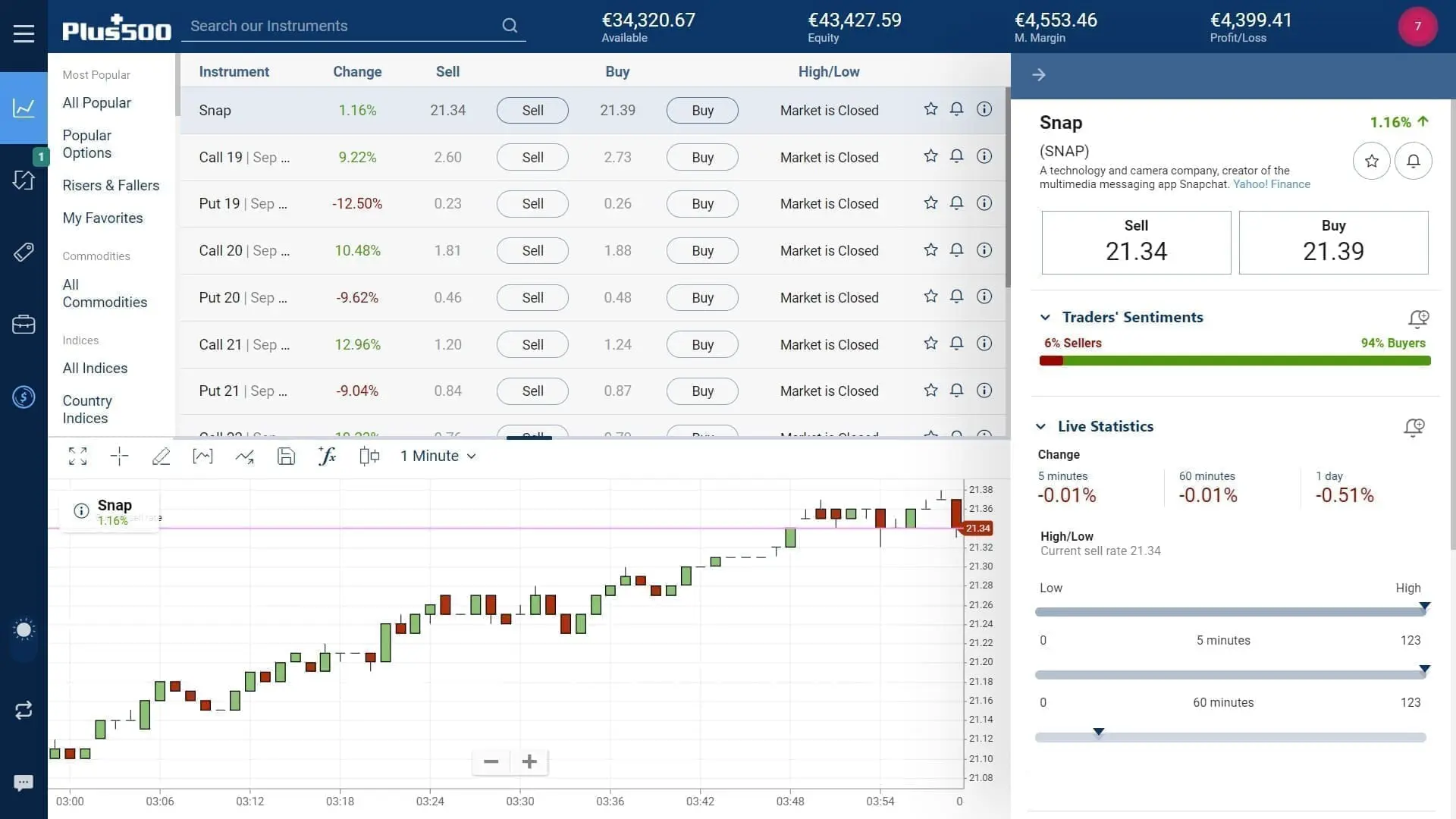Add Snap row to favorites star

coord(930,109)
